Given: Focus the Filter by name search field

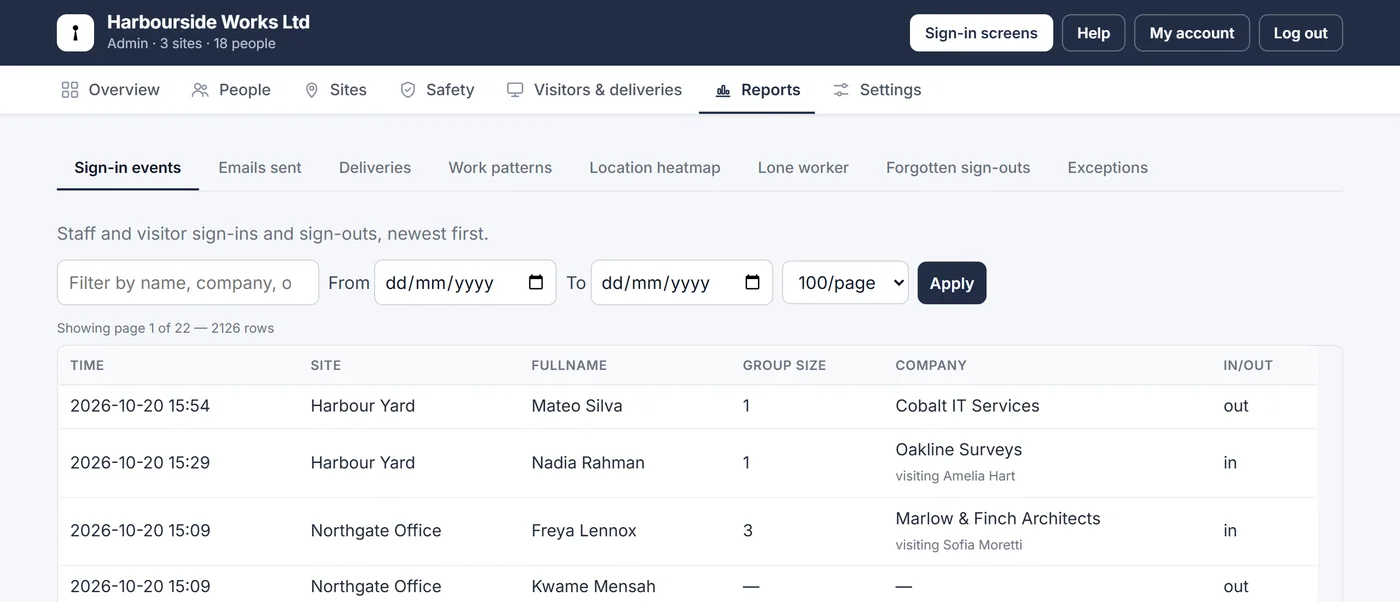Looking at the screenshot, I should coord(188,283).
